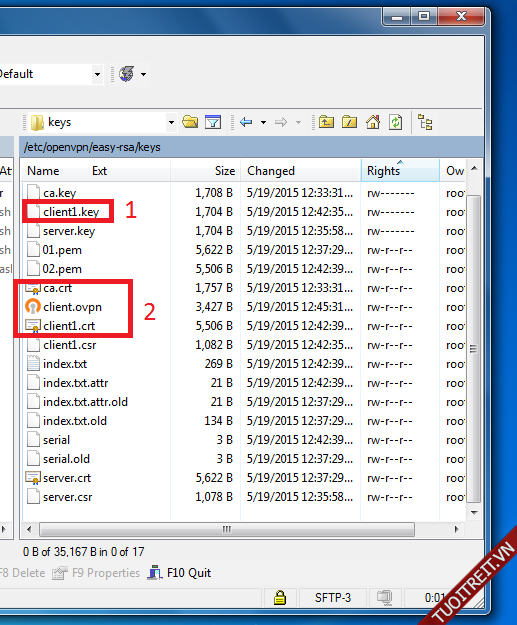Click the server.crt certificate icon
The height and width of the screenshot is (625, 517).
33,478
